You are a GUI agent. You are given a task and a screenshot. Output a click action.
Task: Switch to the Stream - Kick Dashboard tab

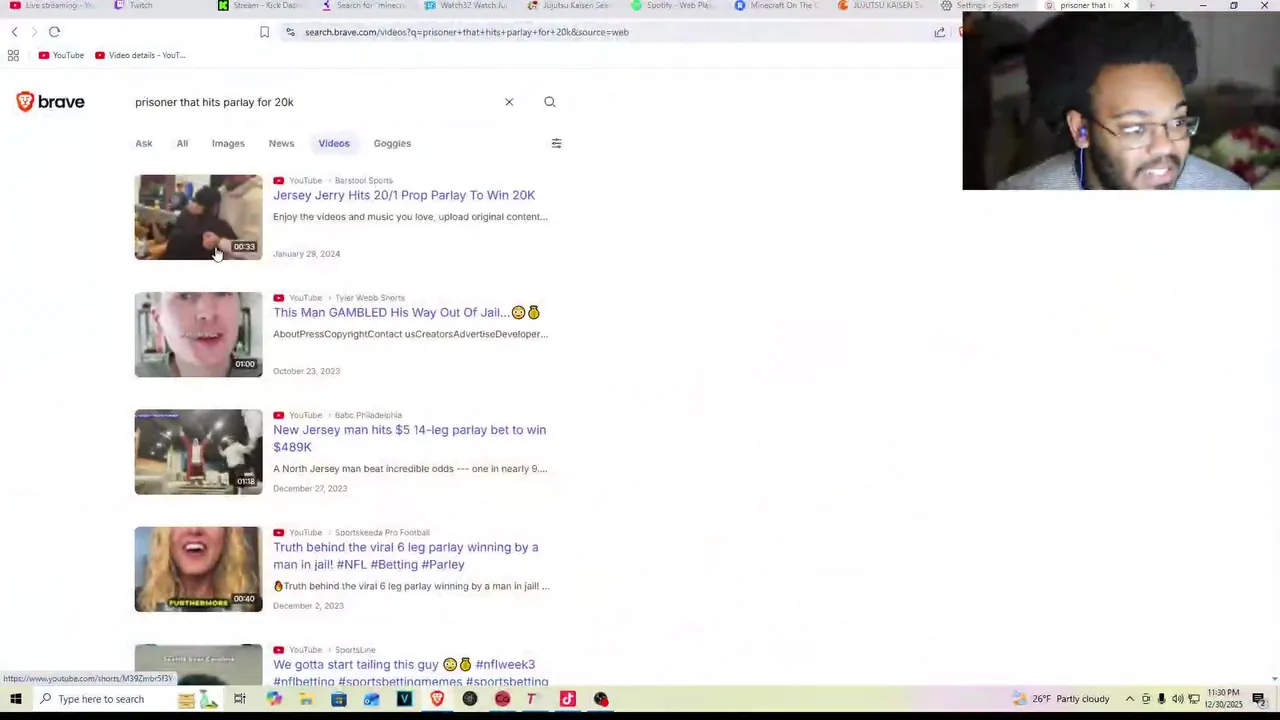click(x=259, y=6)
